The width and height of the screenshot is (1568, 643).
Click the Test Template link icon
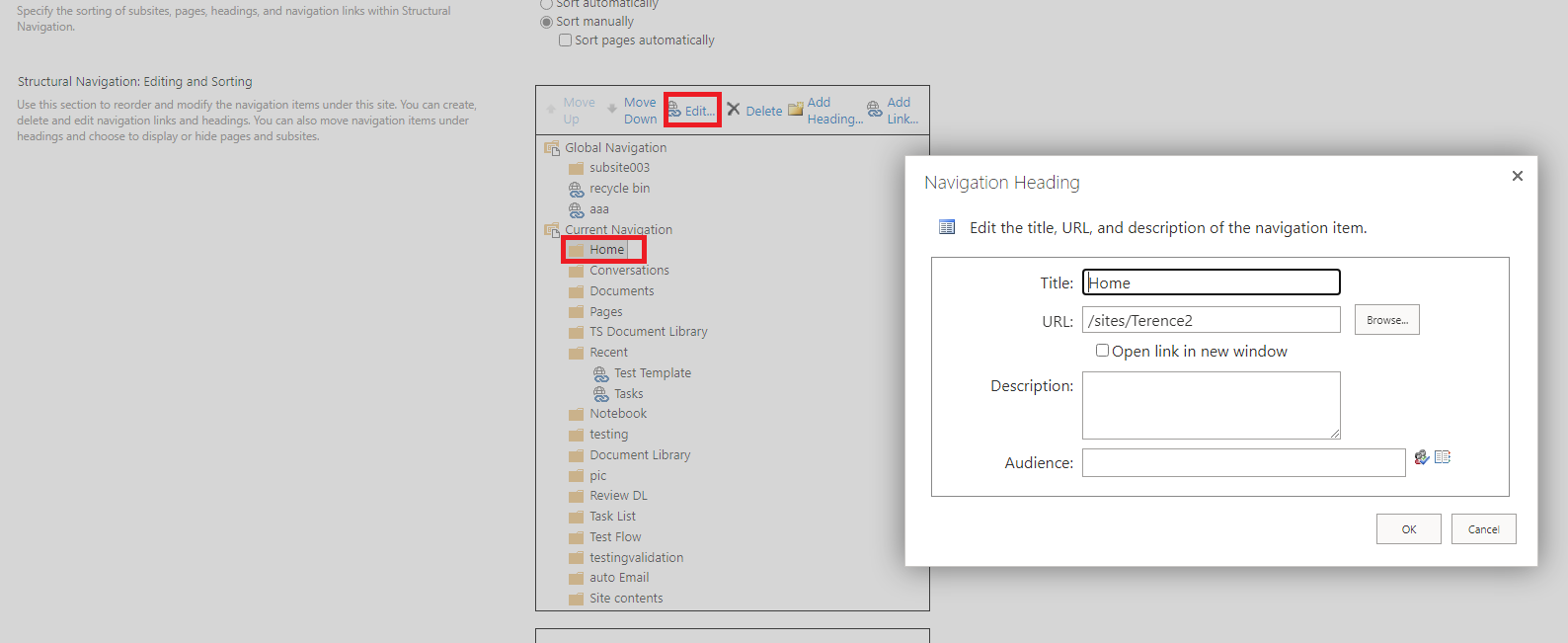[601, 373]
